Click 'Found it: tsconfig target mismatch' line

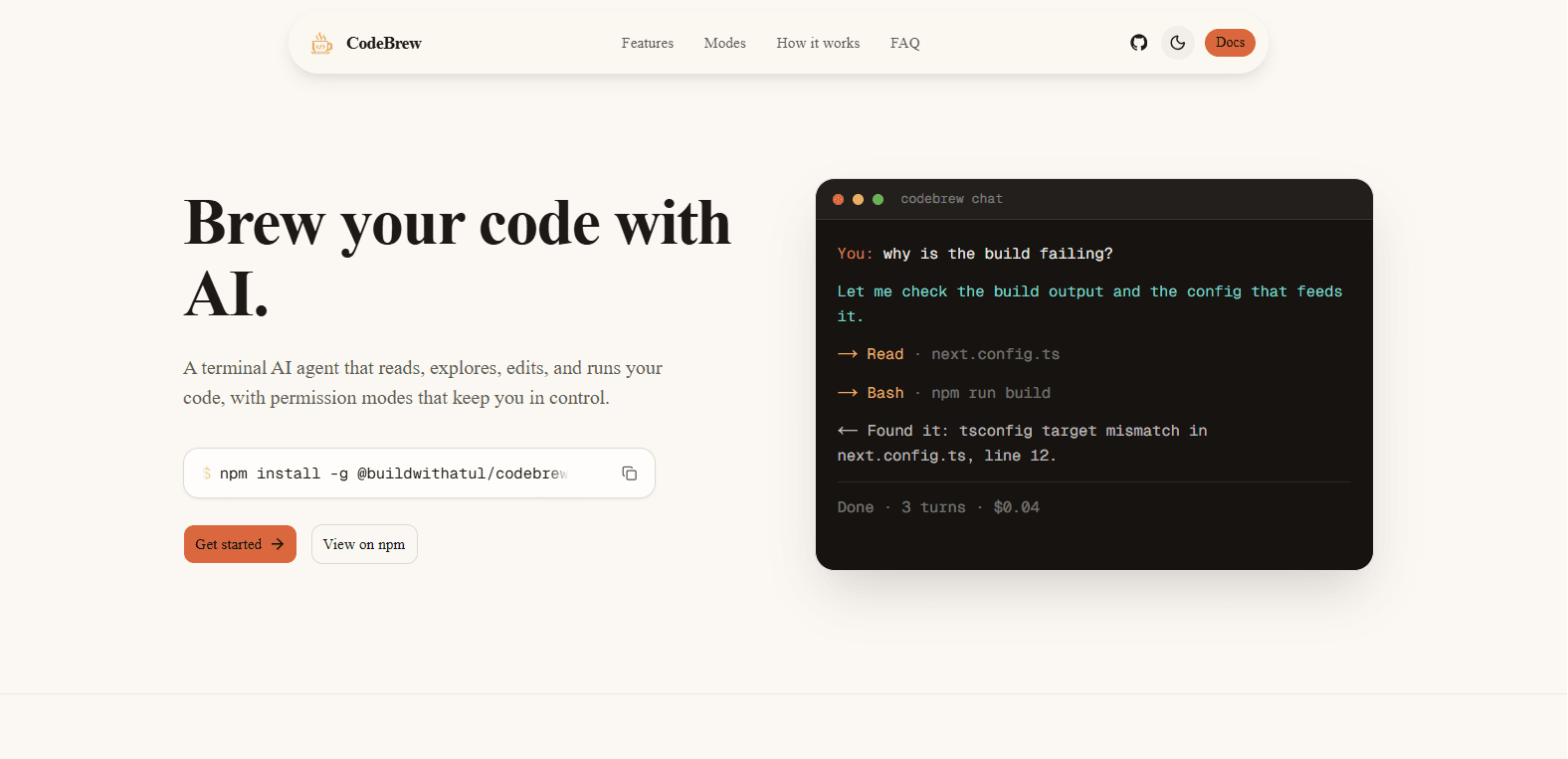pyautogui.click(x=1023, y=443)
